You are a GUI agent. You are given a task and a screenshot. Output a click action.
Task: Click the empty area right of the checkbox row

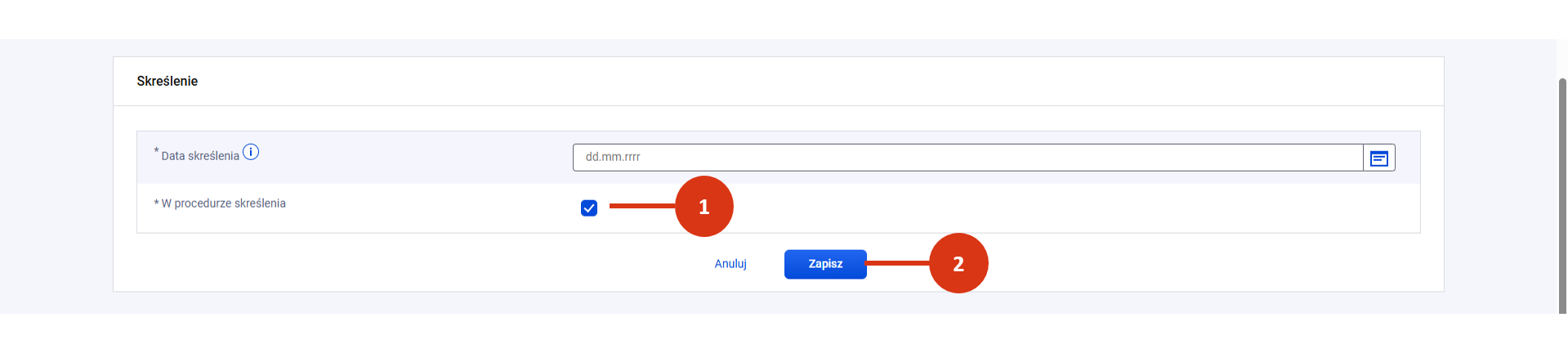coord(1062,208)
